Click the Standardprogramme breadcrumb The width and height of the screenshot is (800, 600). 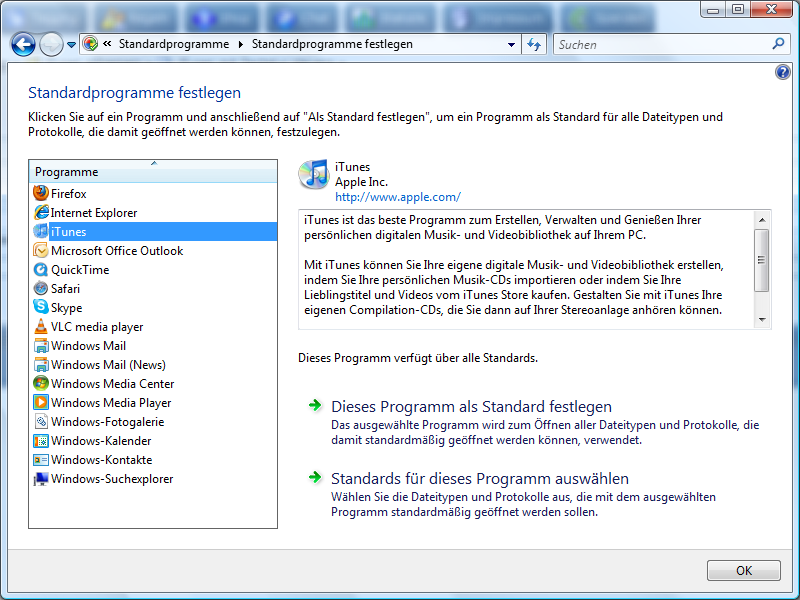pos(174,44)
